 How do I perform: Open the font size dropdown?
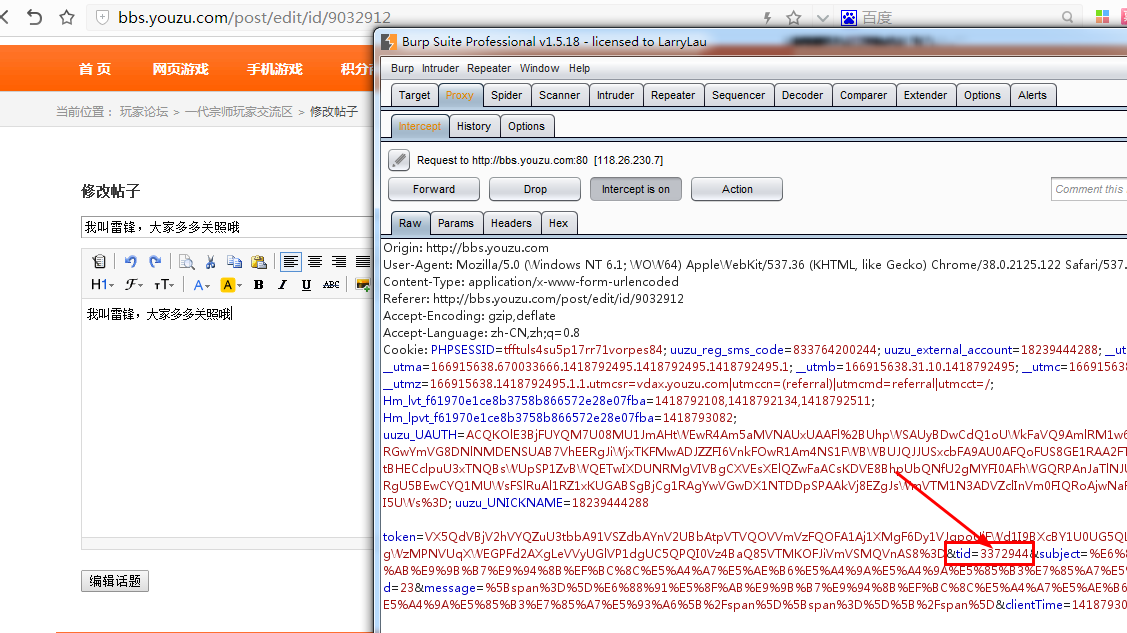[x=164, y=285]
